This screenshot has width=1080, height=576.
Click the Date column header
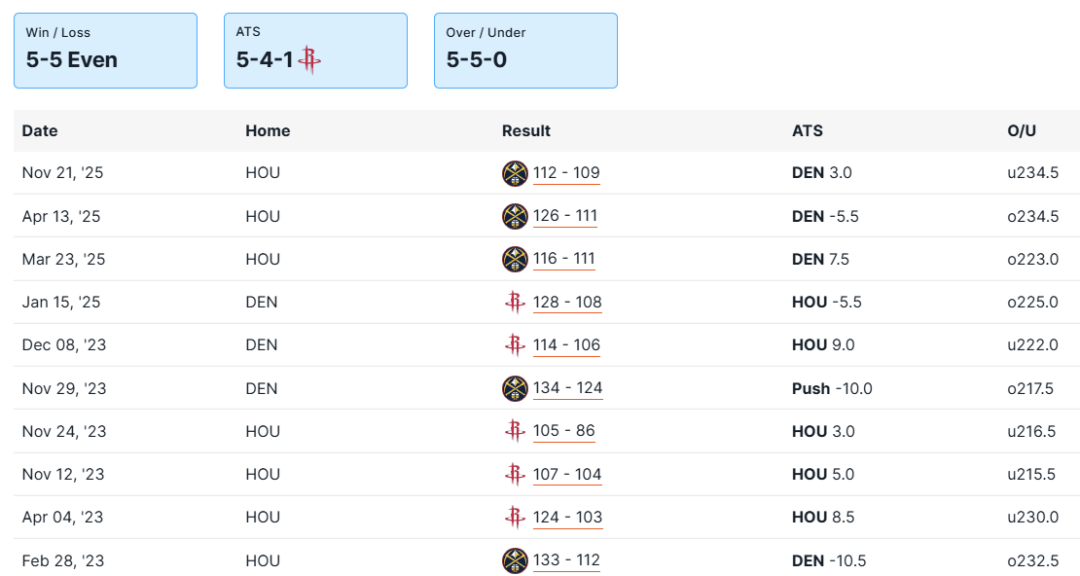pos(40,131)
